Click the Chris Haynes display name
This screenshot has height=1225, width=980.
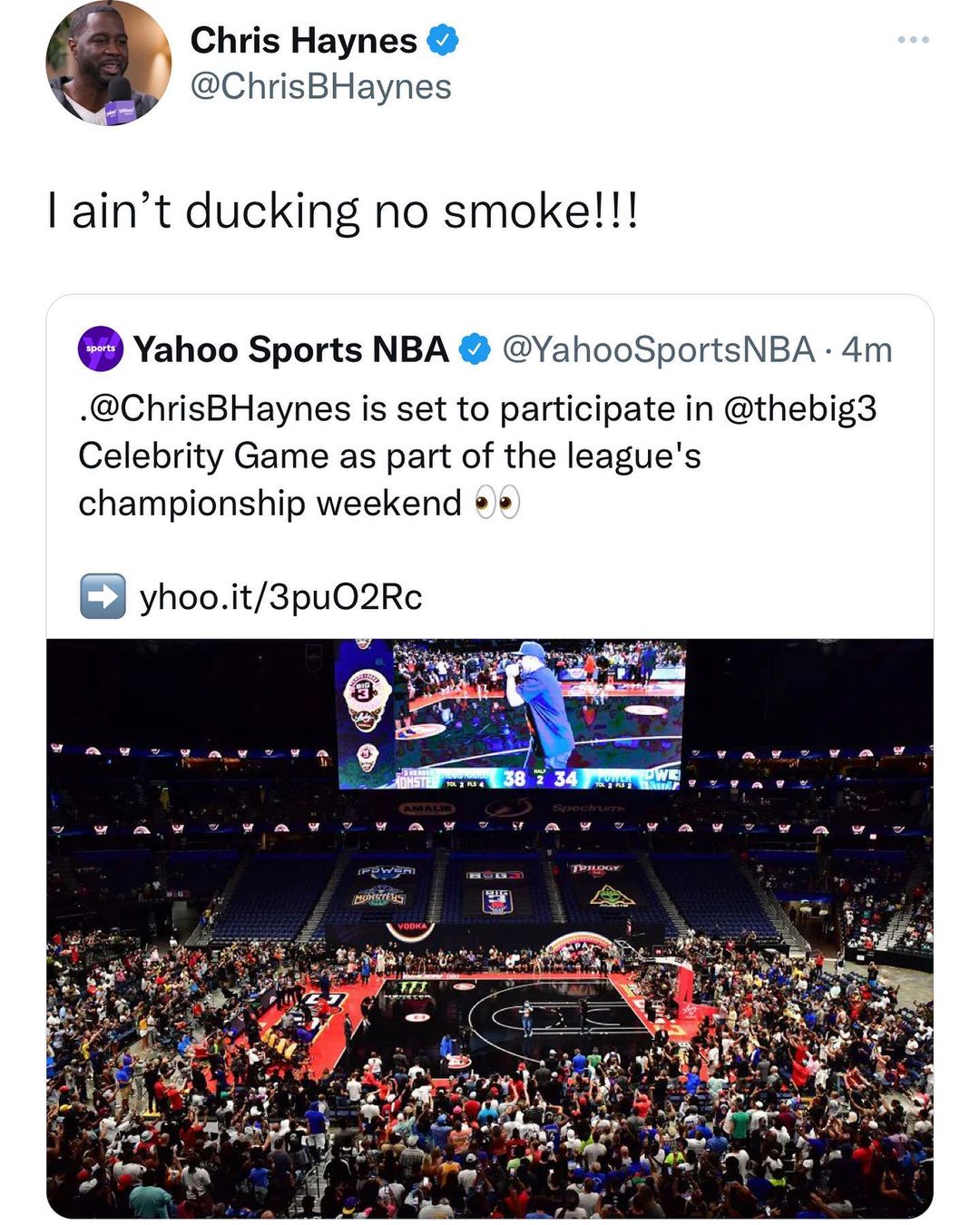(x=303, y=41)
